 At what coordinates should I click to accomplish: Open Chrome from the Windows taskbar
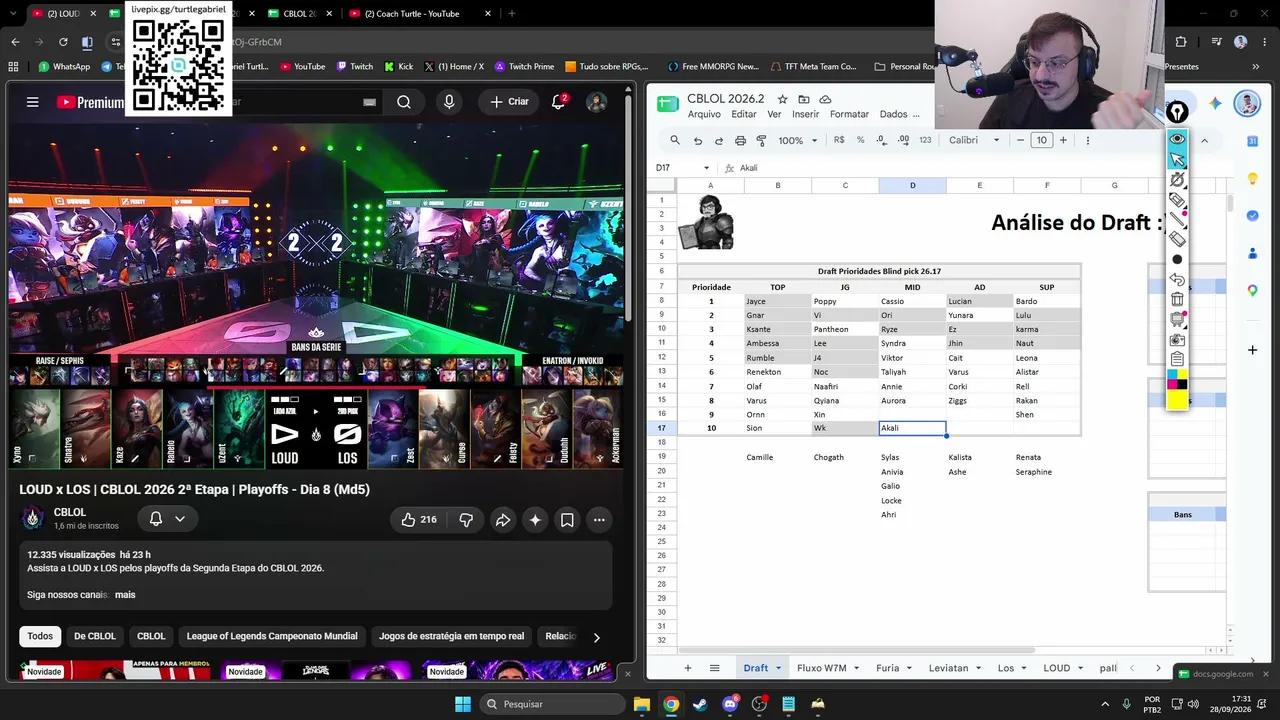[x=671, y=704]
